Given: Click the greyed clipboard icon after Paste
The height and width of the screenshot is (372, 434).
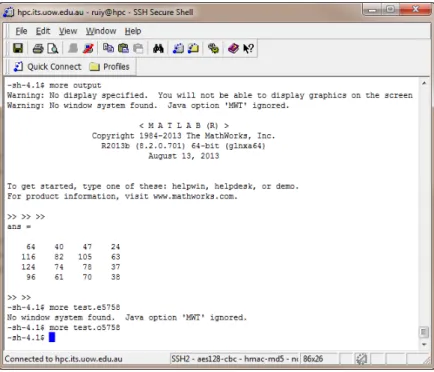Looking at the screenshot, I should (138, 49).
